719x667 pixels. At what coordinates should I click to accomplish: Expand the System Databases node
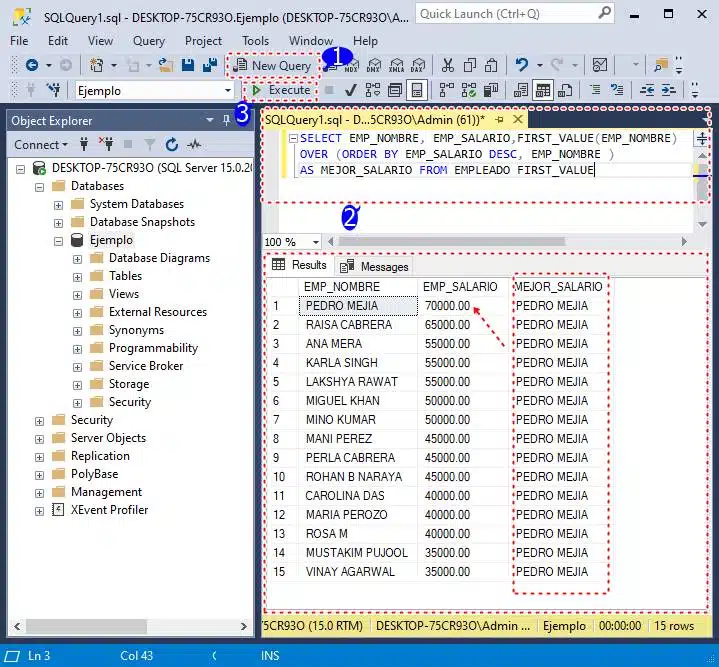point(58,205)
